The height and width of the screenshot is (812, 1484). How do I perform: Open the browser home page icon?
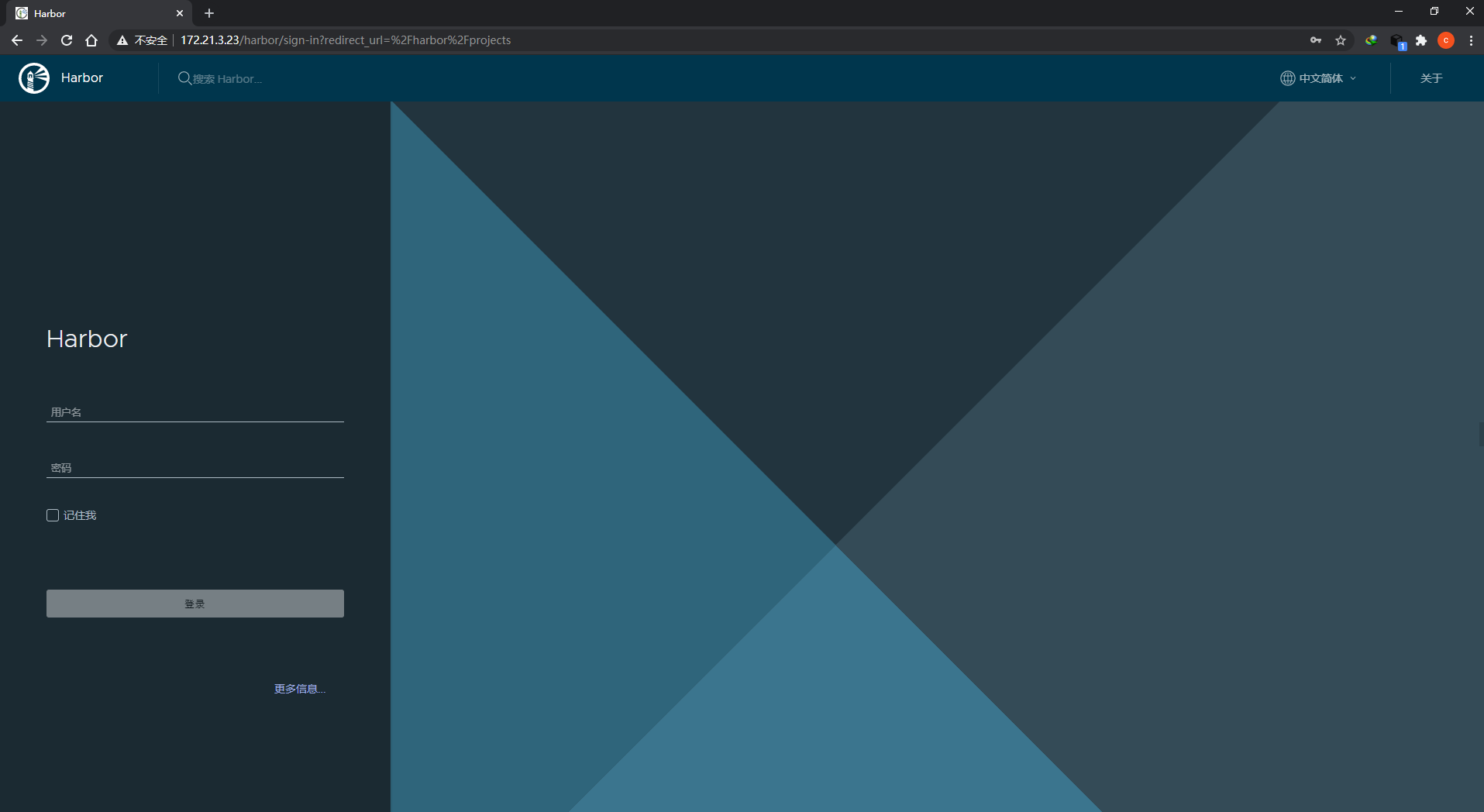pos(91,40)
